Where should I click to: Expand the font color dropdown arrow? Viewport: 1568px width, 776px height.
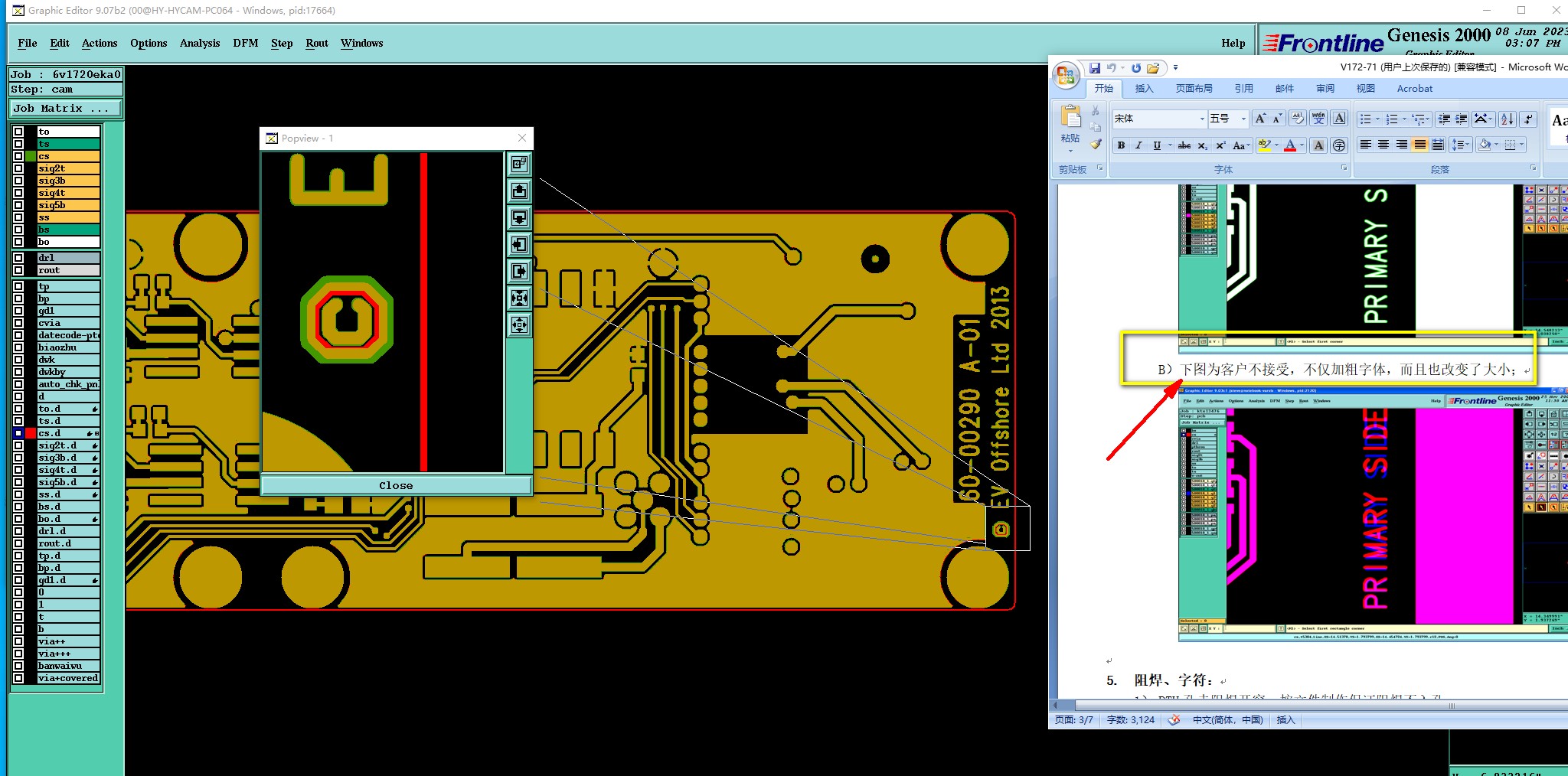[1302, 145]
